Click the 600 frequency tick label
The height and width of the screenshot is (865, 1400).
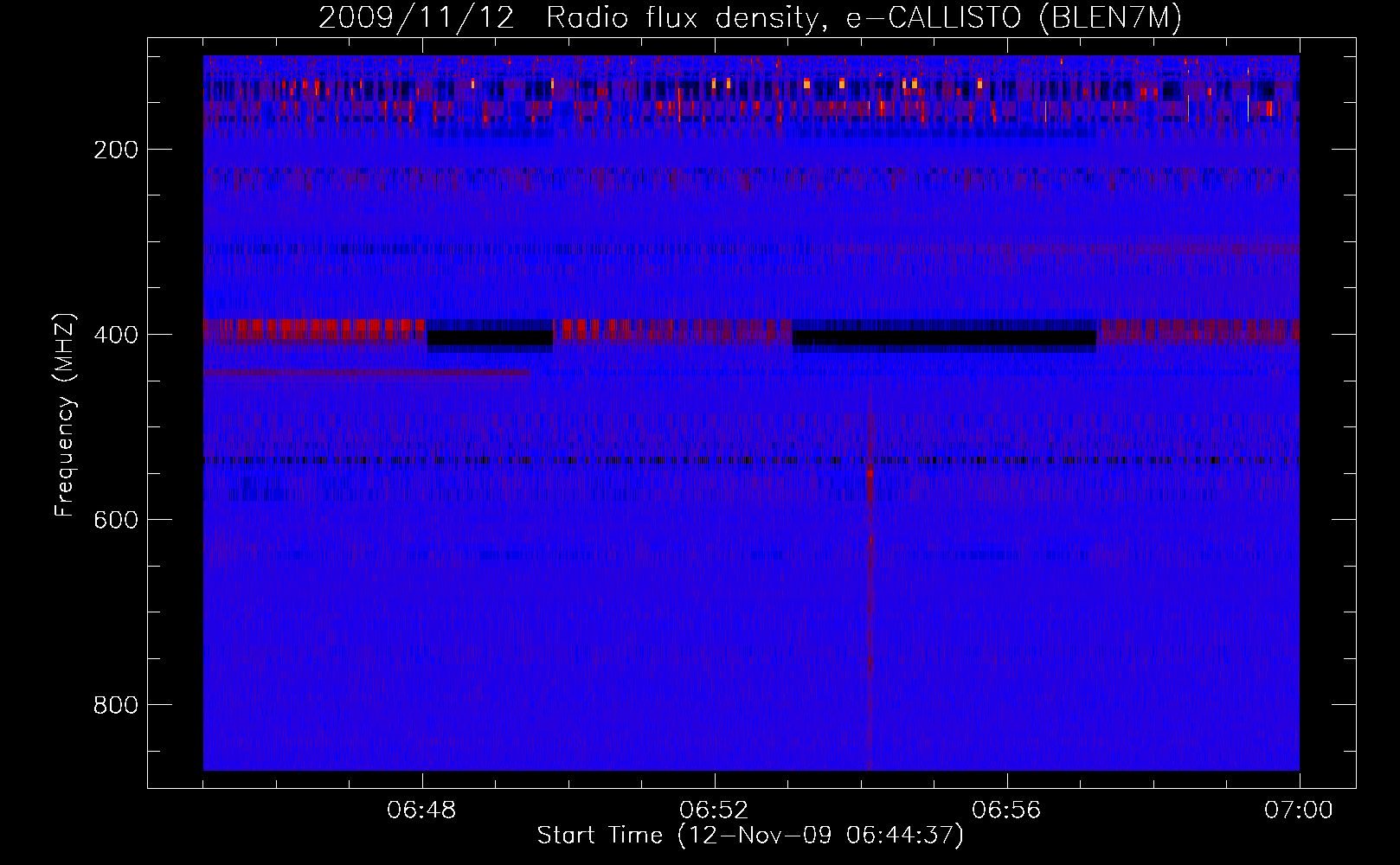click(116, 520)
